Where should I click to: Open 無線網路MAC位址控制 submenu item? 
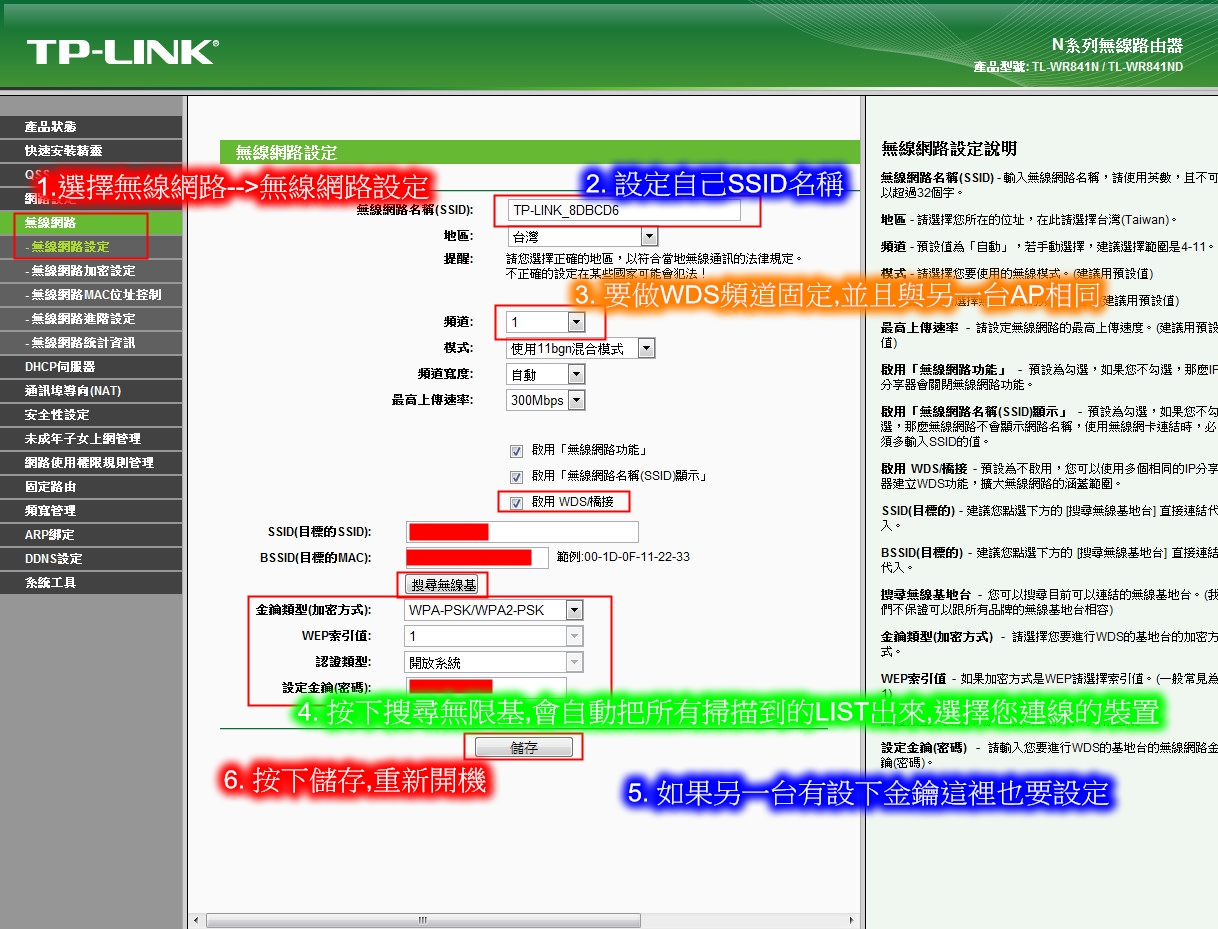click(x=91, y=295)
